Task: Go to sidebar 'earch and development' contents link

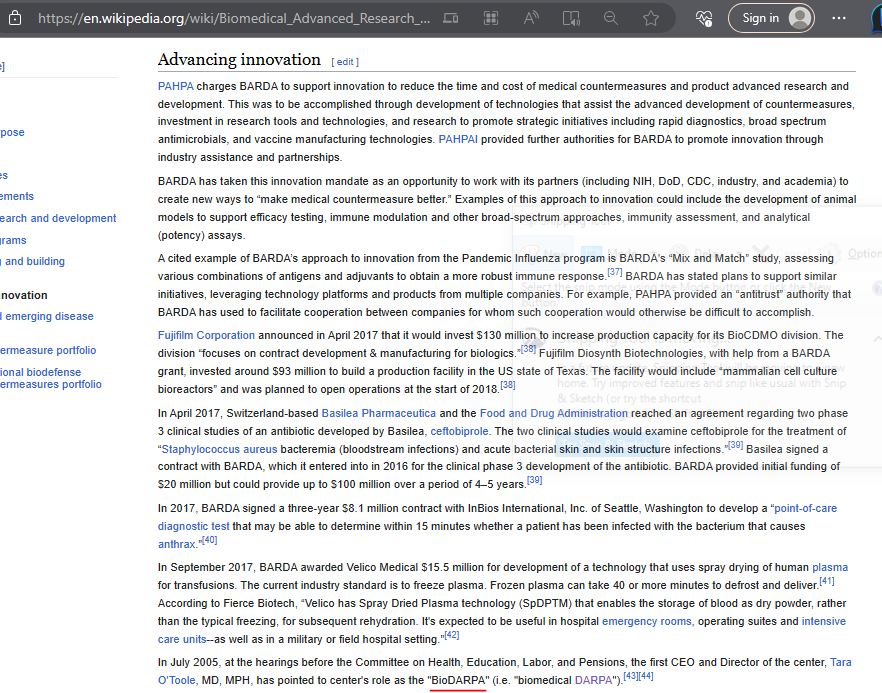Action: pyautogui.click(x=58, y=218)
